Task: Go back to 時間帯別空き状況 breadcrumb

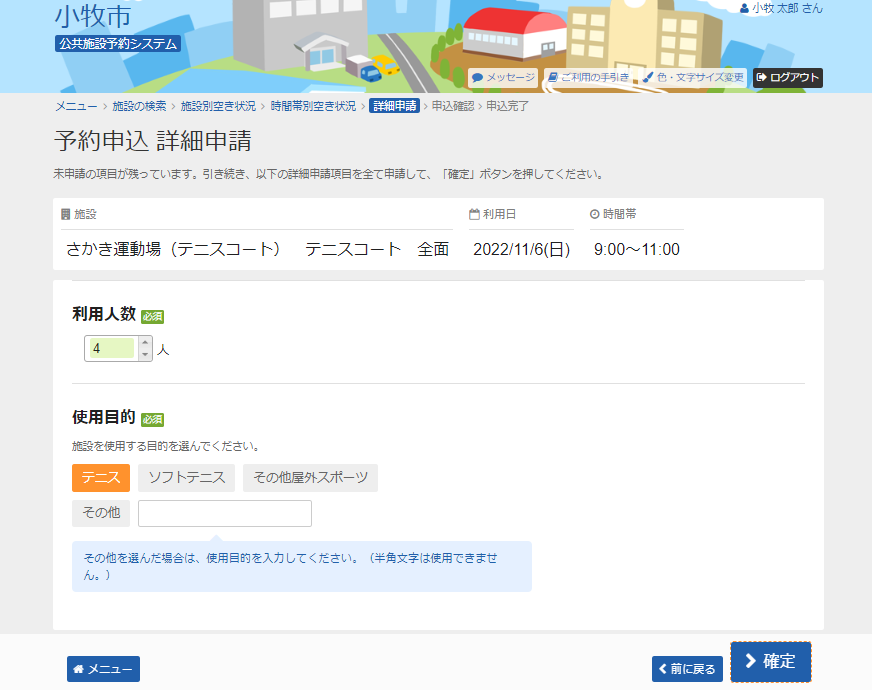Action: tap(313, 106)
